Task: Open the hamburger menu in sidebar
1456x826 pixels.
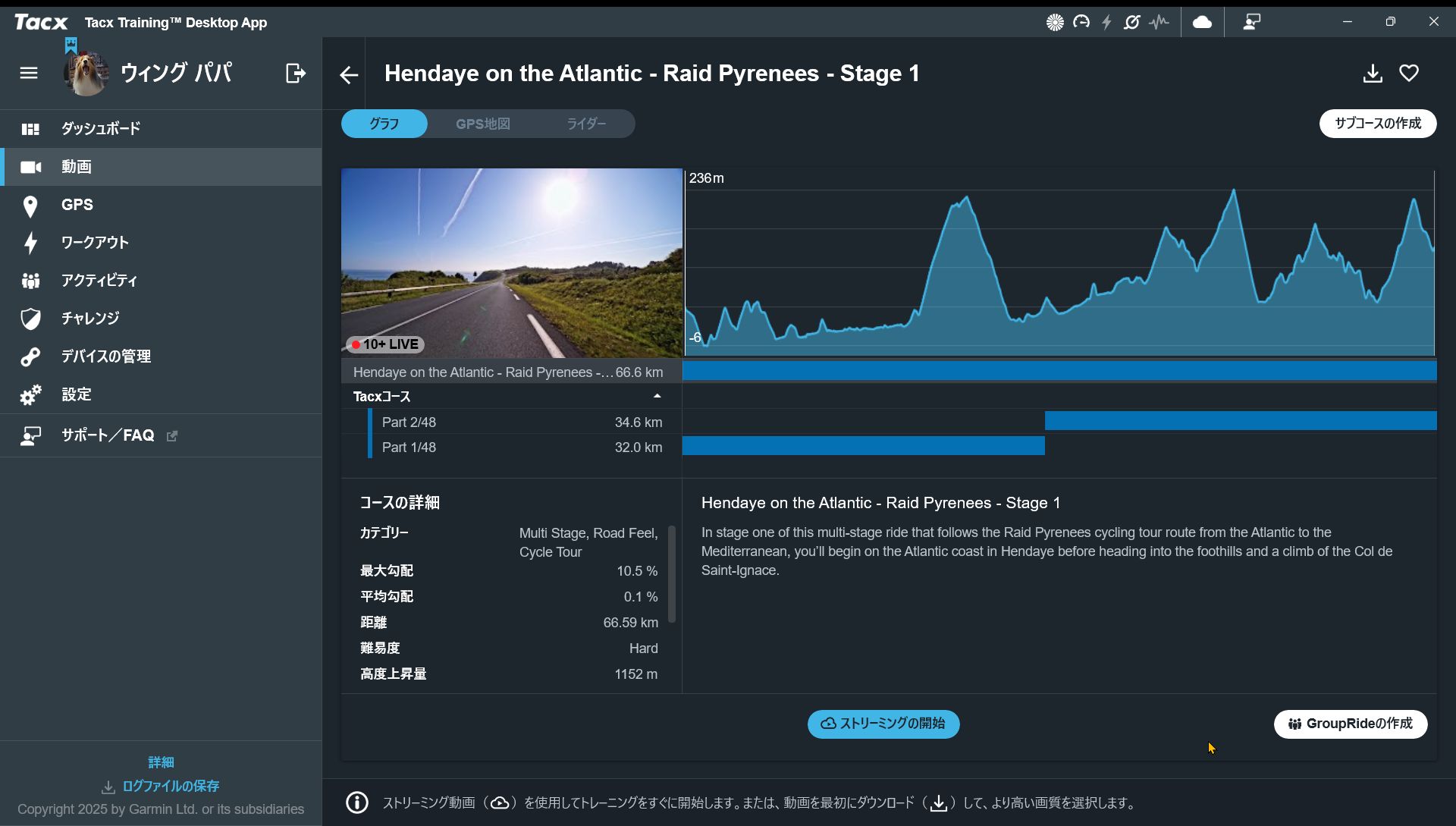Action: click(x=29, y=74)
